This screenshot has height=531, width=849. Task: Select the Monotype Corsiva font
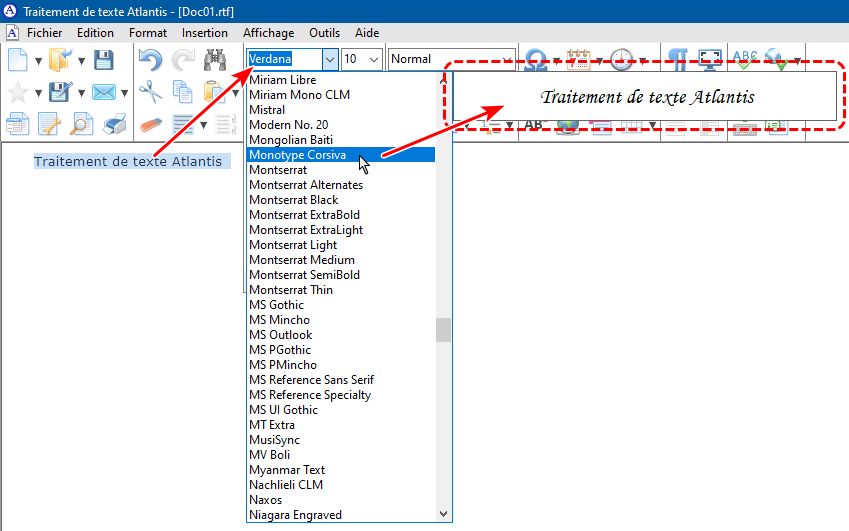click(x=341, y=155)
